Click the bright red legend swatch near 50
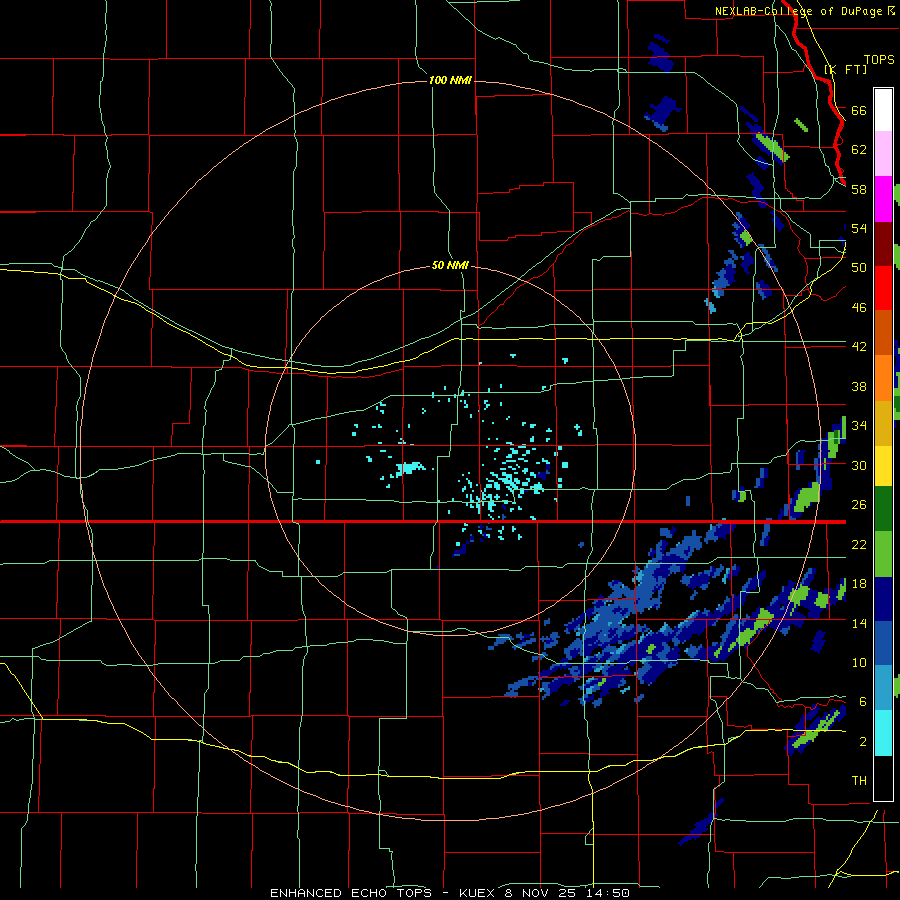 coord(883,288)
